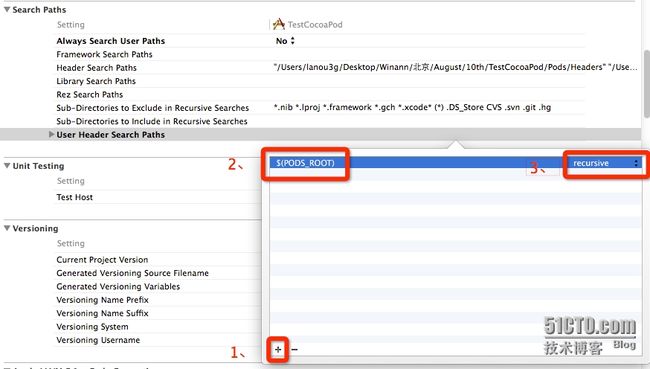The height and width of the screenshot is (369, 650).
Task: Select the Library Search Paths setting
Action: point(96,81)
